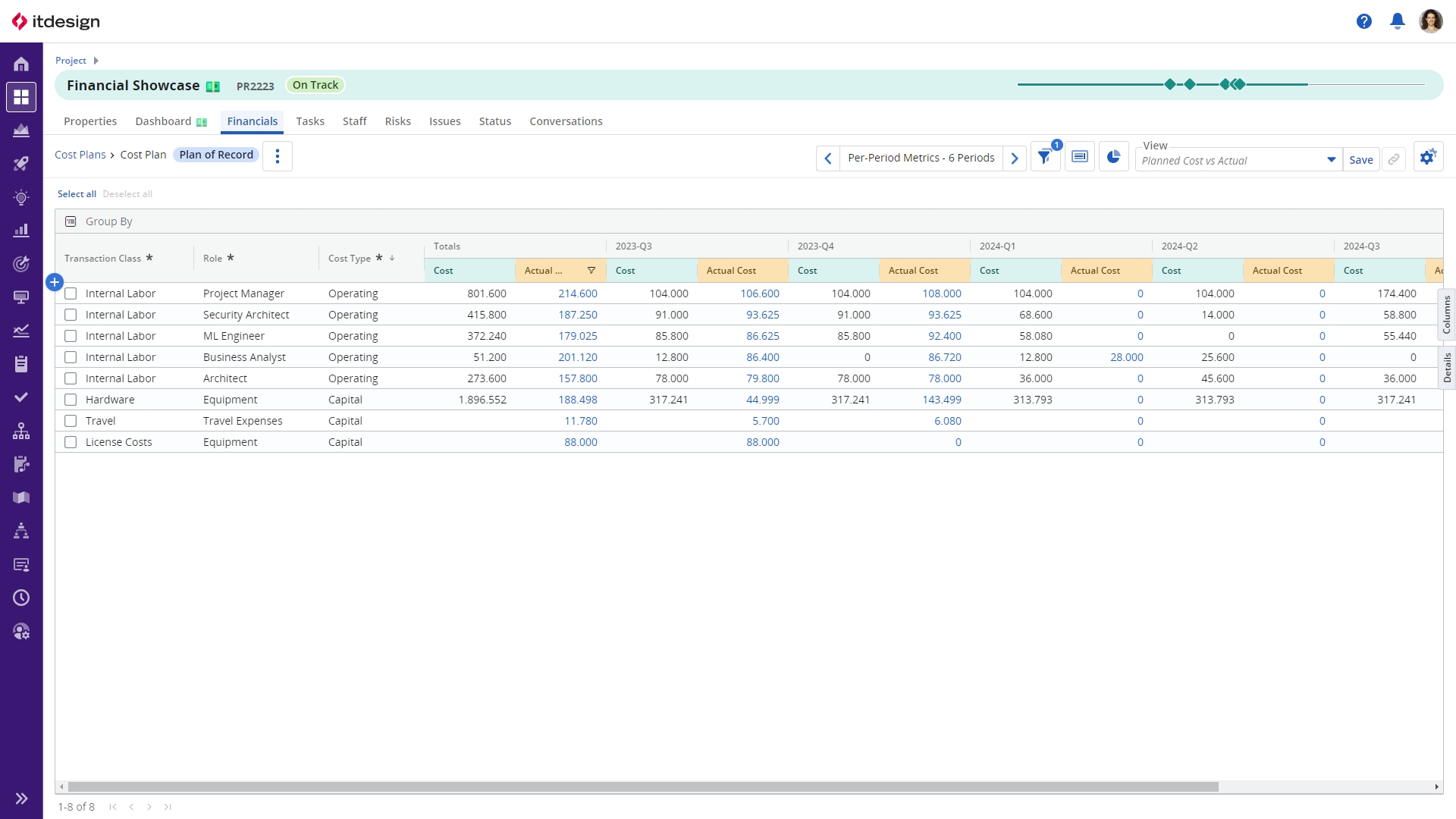Expand the sidebar with double-chevron icon
The height and width of the screenshot is (819, 1456).
pyautogui.click(x=21, y=798)
